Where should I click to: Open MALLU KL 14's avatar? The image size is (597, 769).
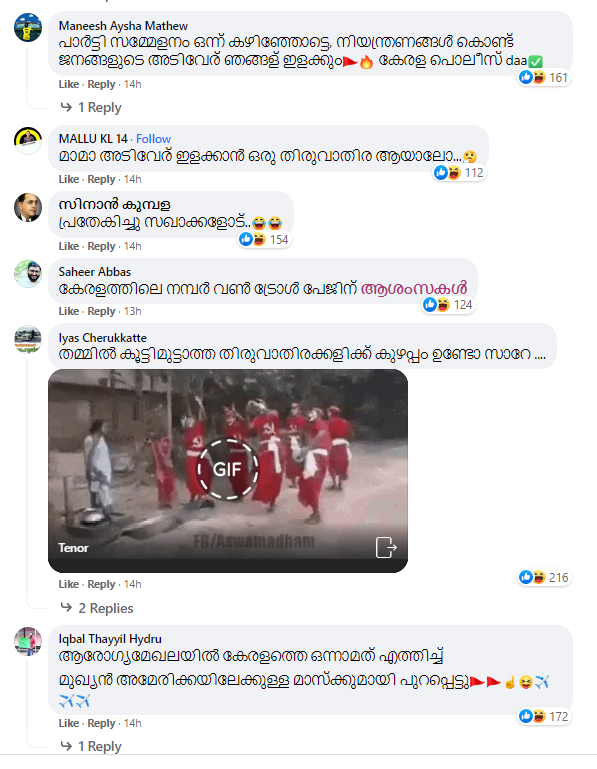point(28,140)
